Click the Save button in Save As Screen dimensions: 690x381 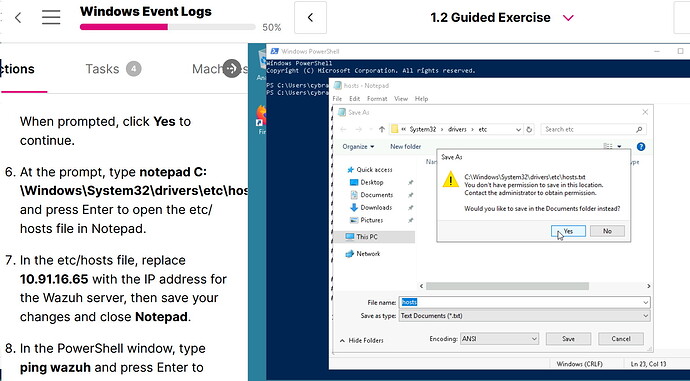click(568, 339)
